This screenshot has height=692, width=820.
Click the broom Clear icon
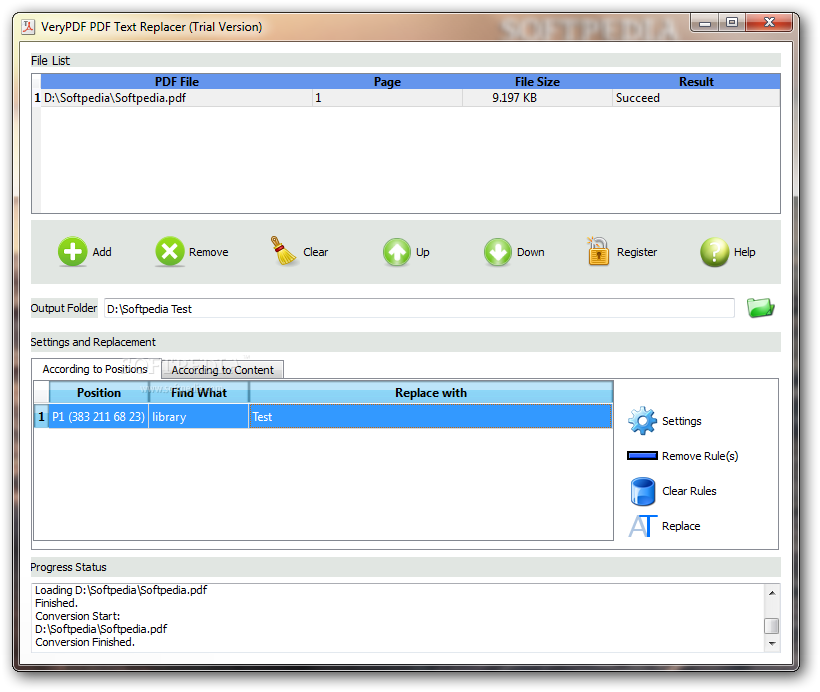(283, 251)
